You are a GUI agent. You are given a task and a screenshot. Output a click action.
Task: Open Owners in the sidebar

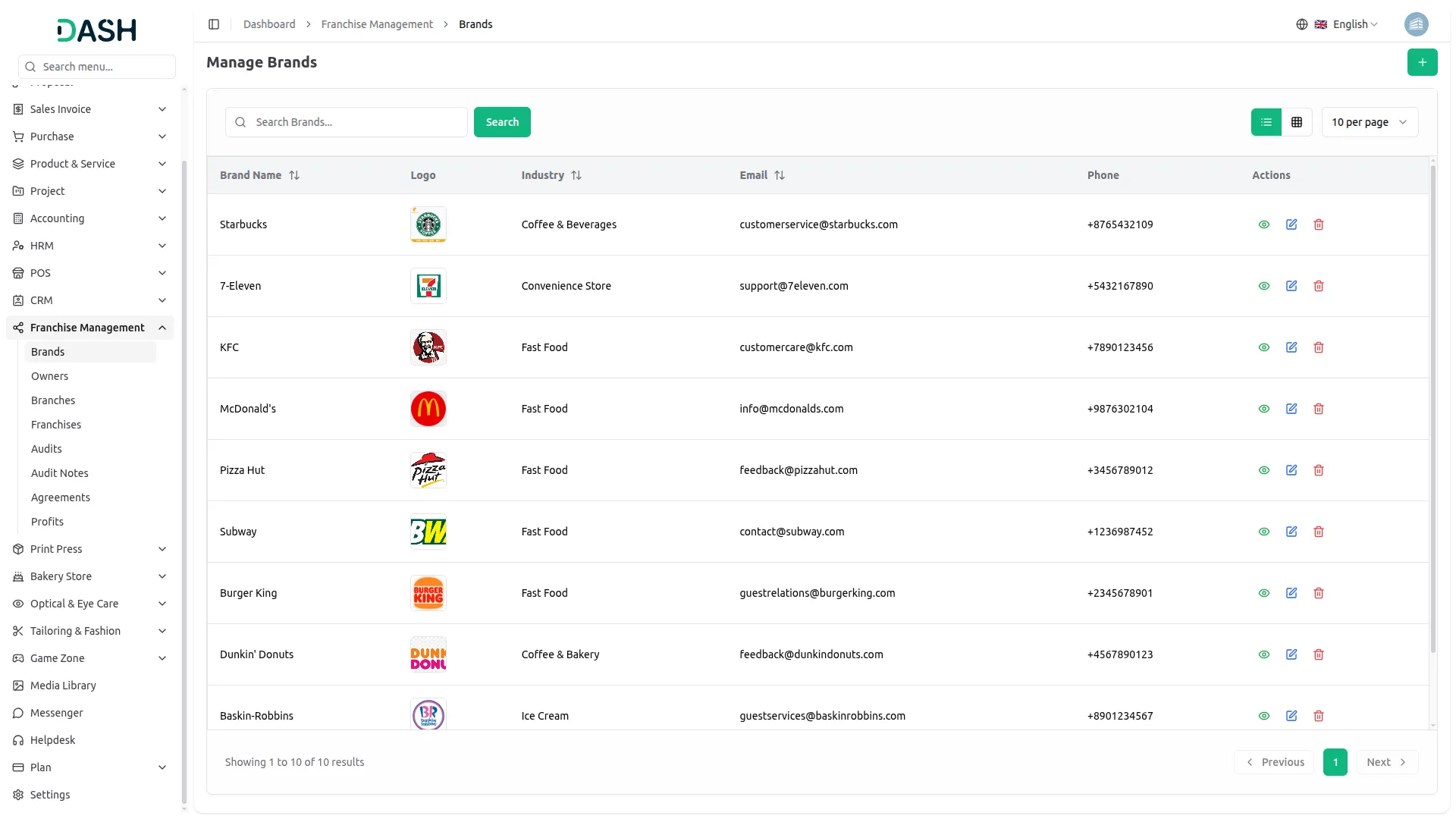[x=49, y=376]
